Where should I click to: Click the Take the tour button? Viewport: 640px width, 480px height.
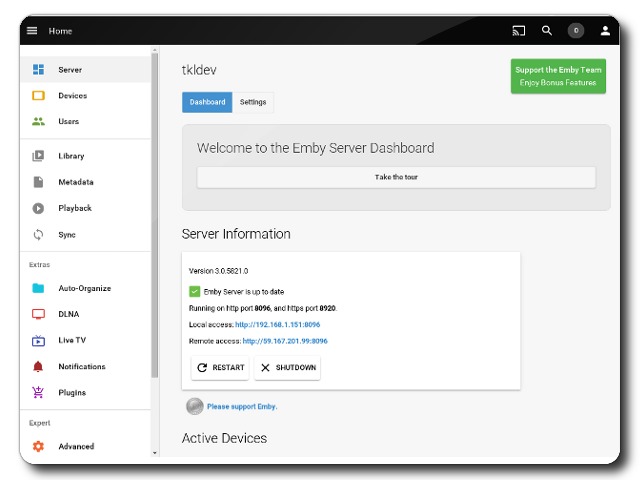click(396, 177)
